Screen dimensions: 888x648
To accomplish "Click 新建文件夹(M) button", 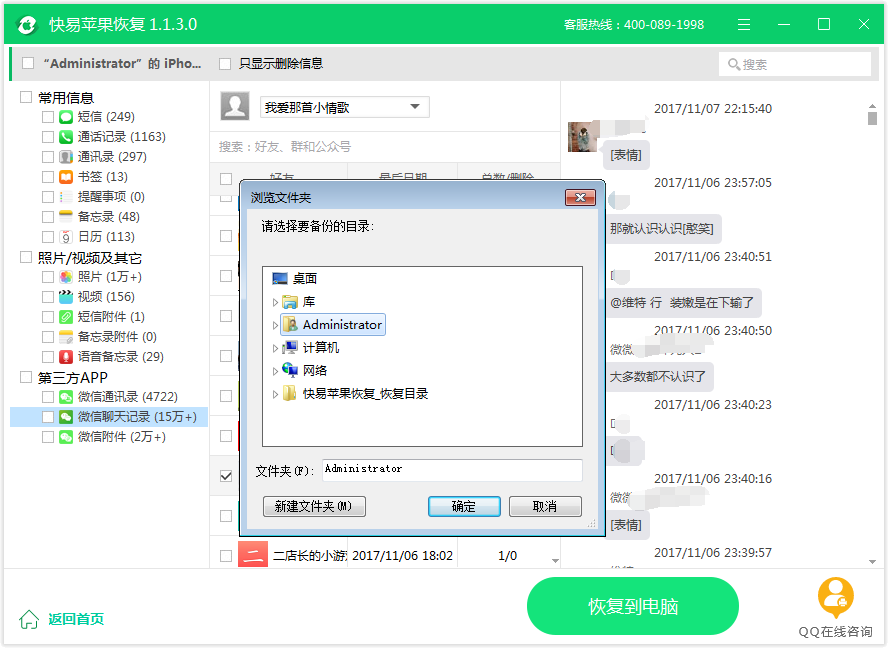I will point(314,506).
